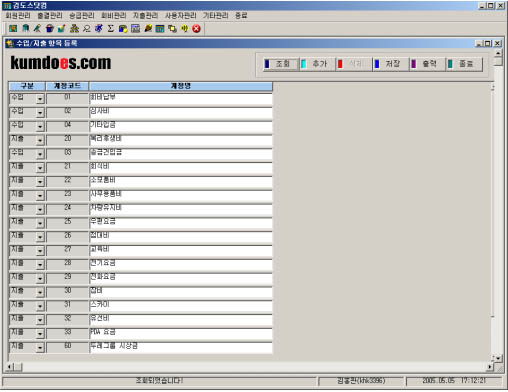508x392 pixels.
Task: Click the 계정명 column header
Action: click(x=181, y=86)
